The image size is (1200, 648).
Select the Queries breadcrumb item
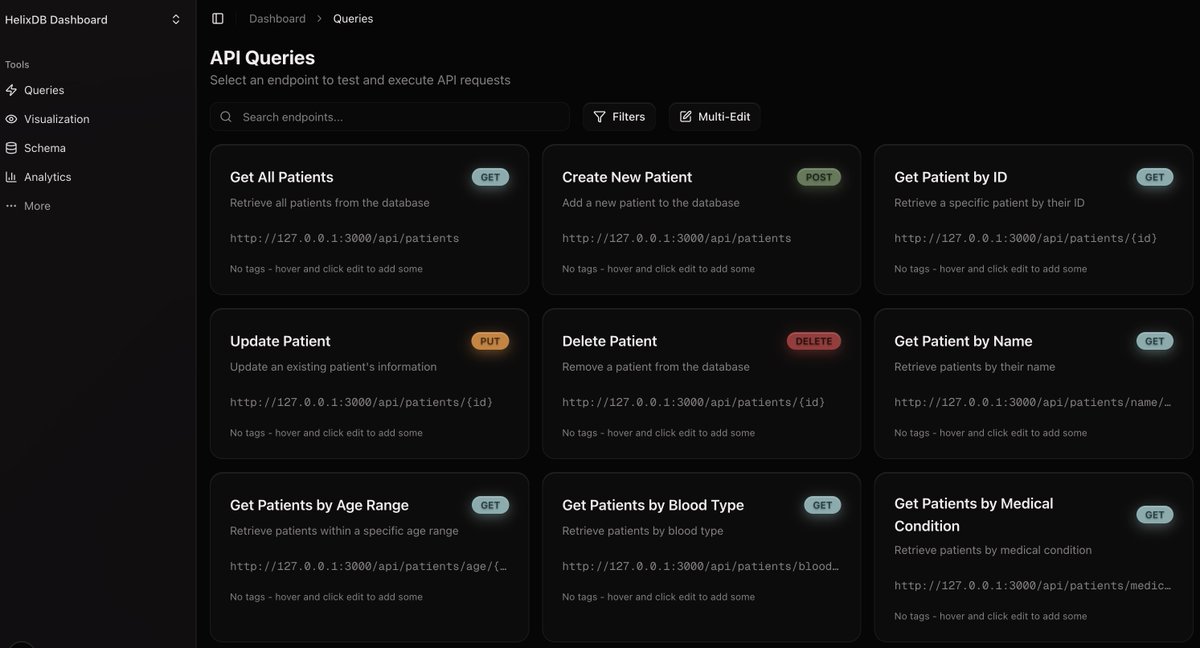(353, 19)
